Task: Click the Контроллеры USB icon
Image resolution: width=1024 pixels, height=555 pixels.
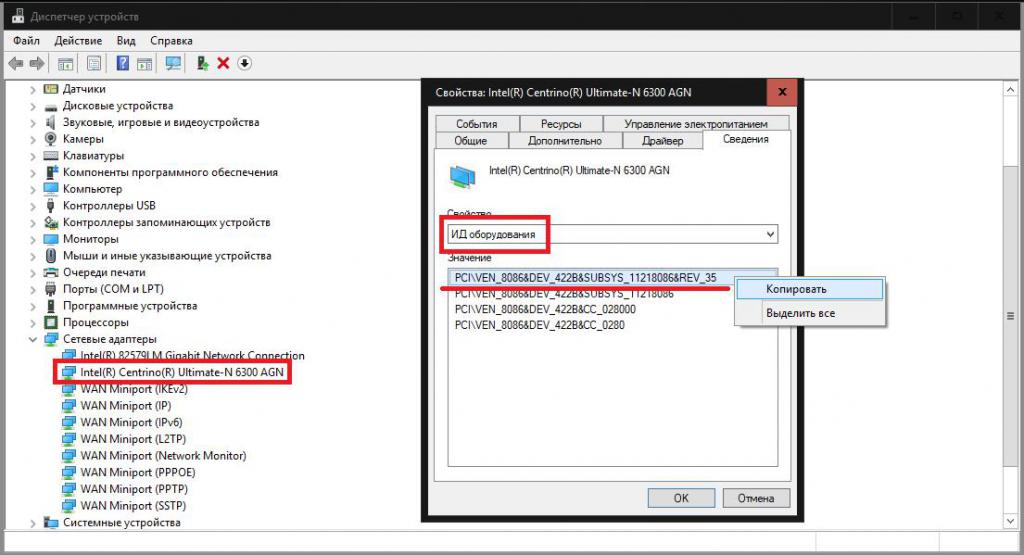Action: (x=51, y=206)
